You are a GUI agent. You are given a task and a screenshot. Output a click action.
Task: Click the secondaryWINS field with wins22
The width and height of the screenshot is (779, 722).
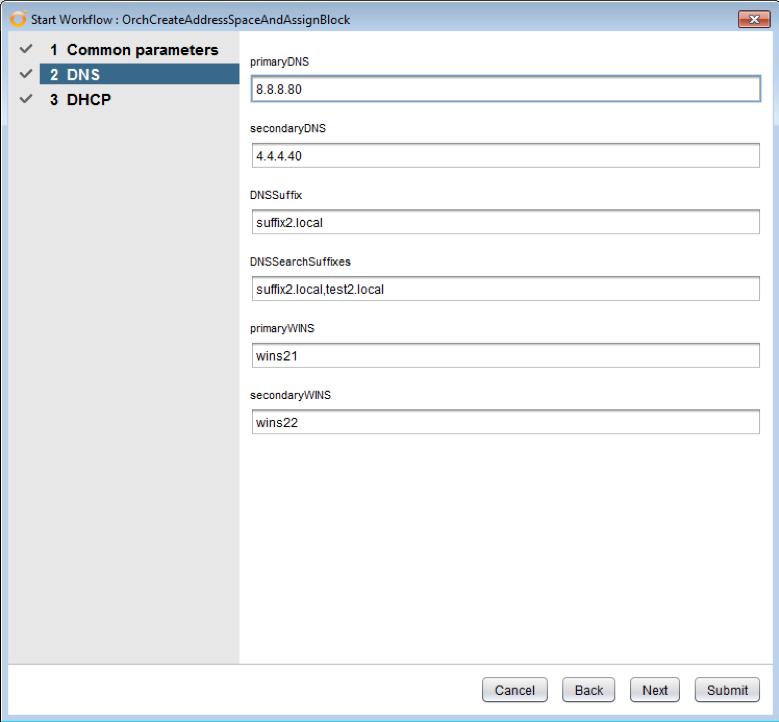[x=505, y=422]
